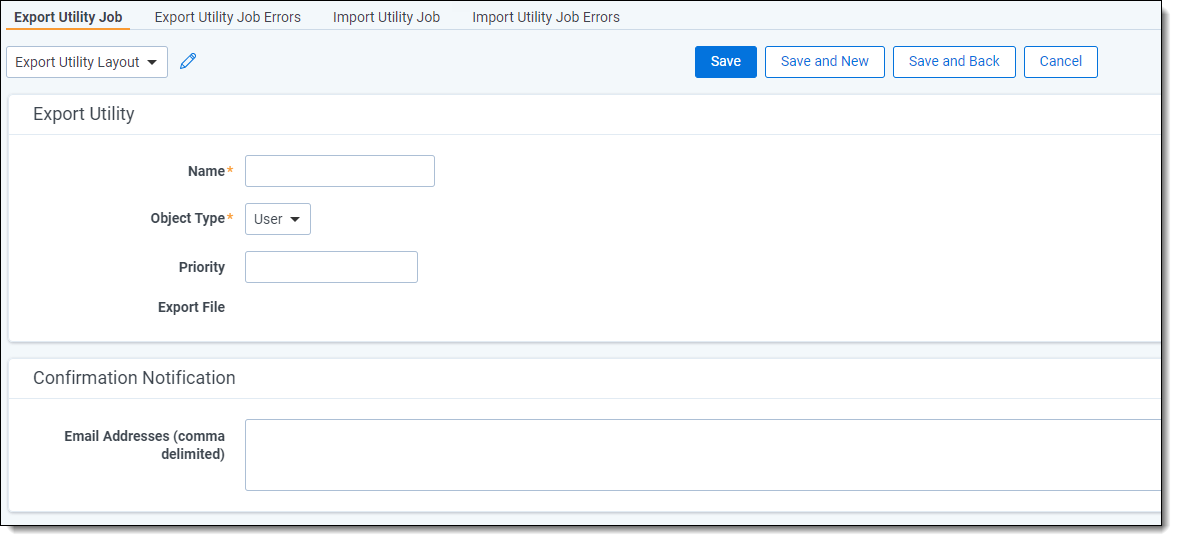The image size is (1177, 541).
Task: Cancel the export job form
Action: [1060, 62]
